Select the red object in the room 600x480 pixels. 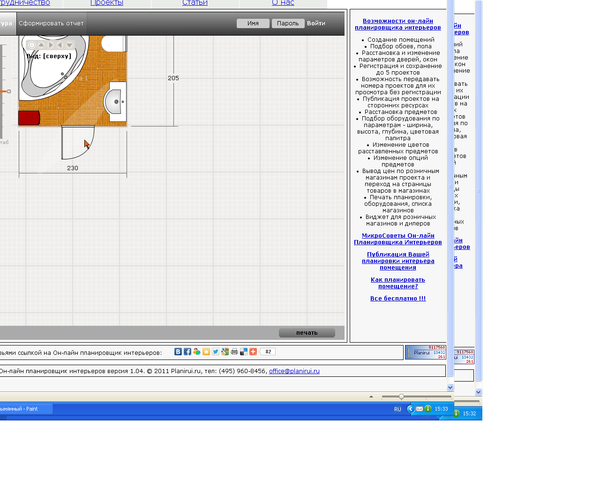pos(28,118)
